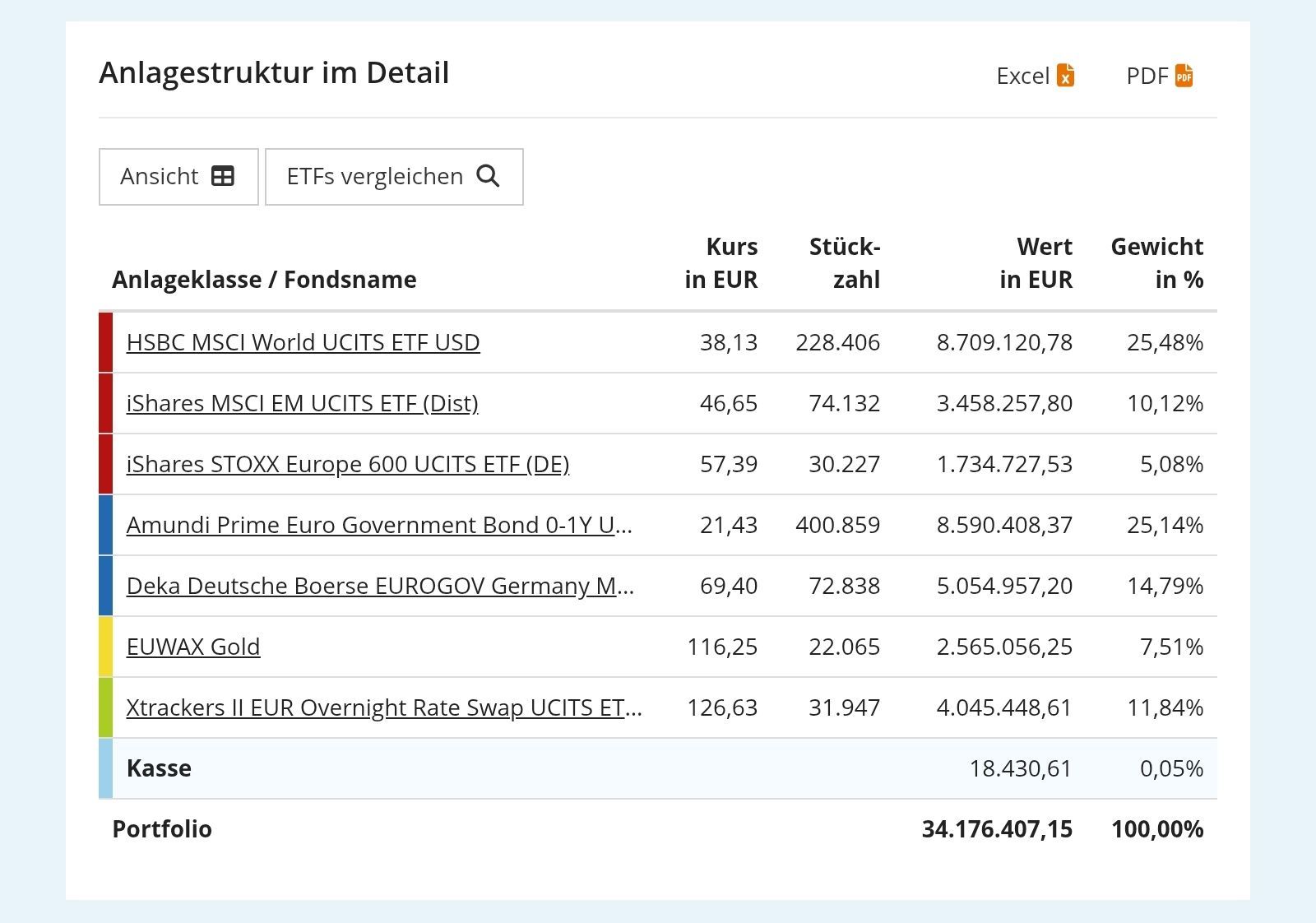1316x923 pixels.
Task: Open the Ansicht view options button
Action: tap(178, 176)
